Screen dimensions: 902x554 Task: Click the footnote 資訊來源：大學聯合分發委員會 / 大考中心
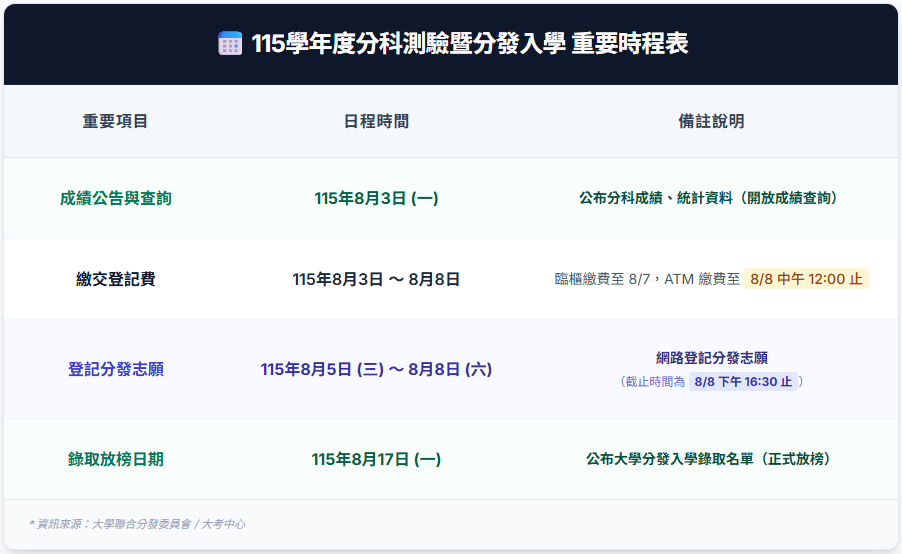[x=140, y=524]
